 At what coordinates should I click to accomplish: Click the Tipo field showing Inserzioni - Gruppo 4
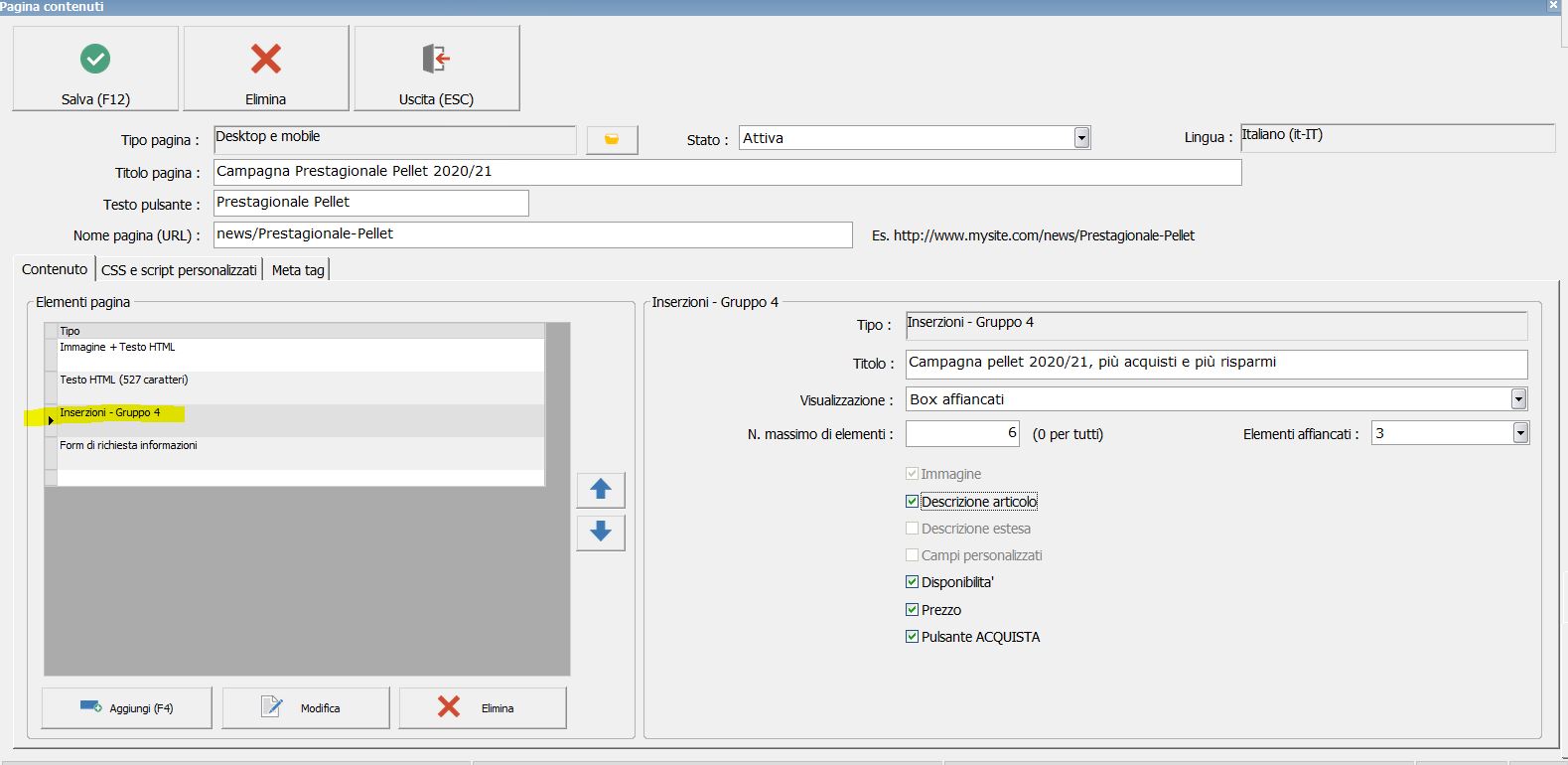(1216, 325)
